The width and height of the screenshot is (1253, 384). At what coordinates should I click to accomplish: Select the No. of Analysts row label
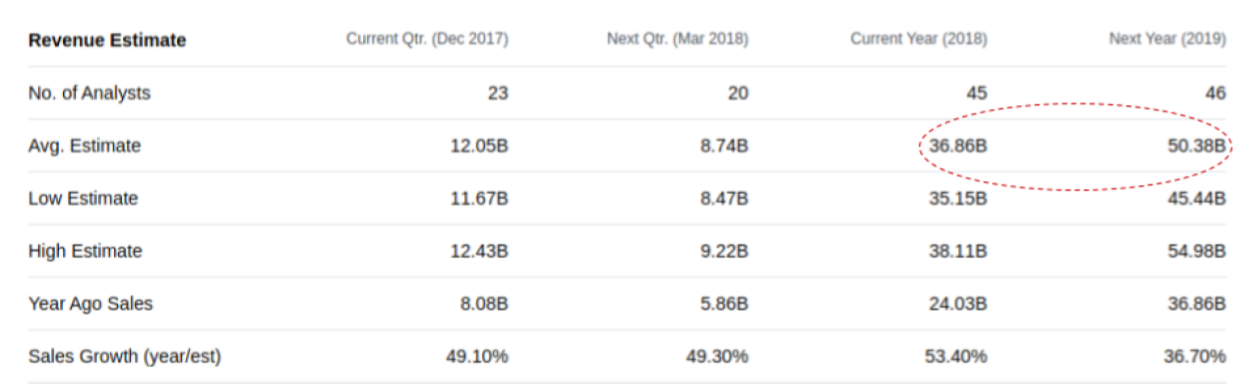click(89, 93)
